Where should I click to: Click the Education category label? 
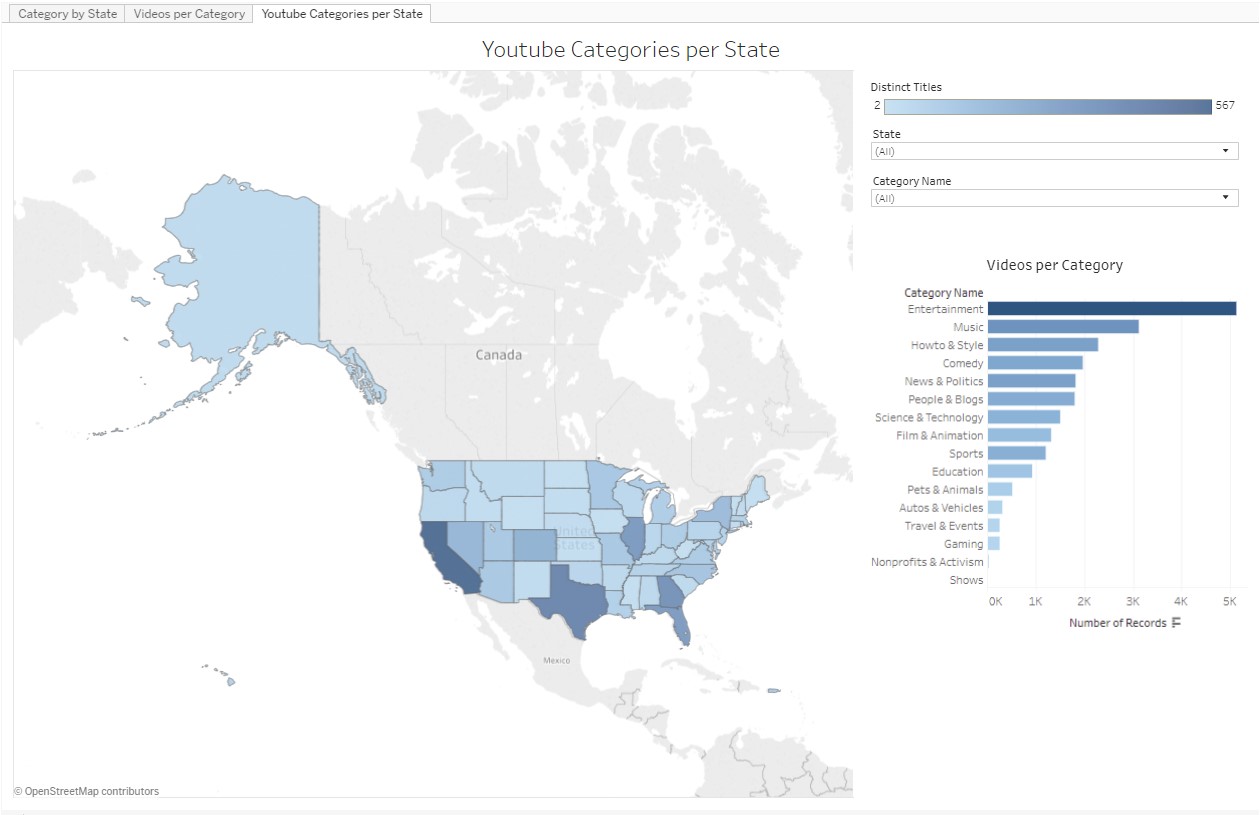pos(957,472)
